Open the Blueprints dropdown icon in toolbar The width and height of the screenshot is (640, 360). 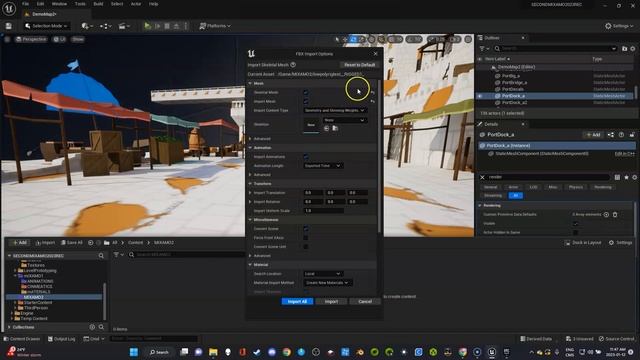[105, 26]
